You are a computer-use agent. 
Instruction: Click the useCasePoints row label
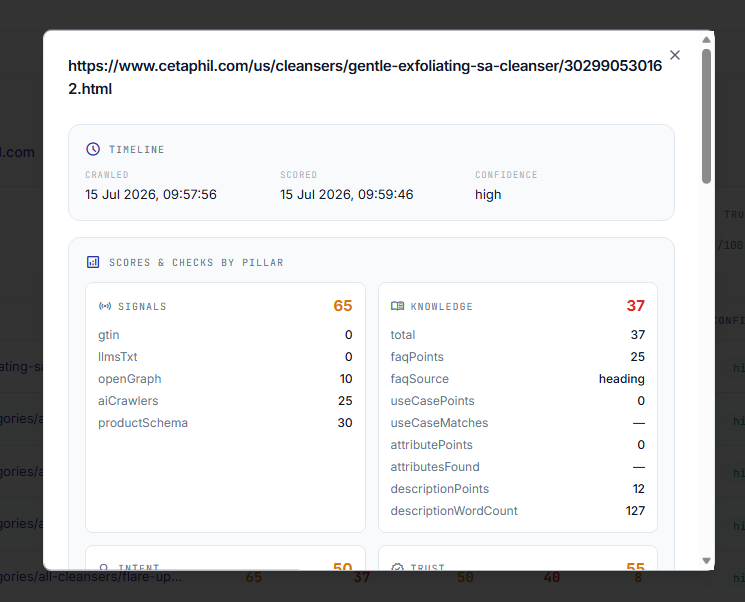(432, 401)
